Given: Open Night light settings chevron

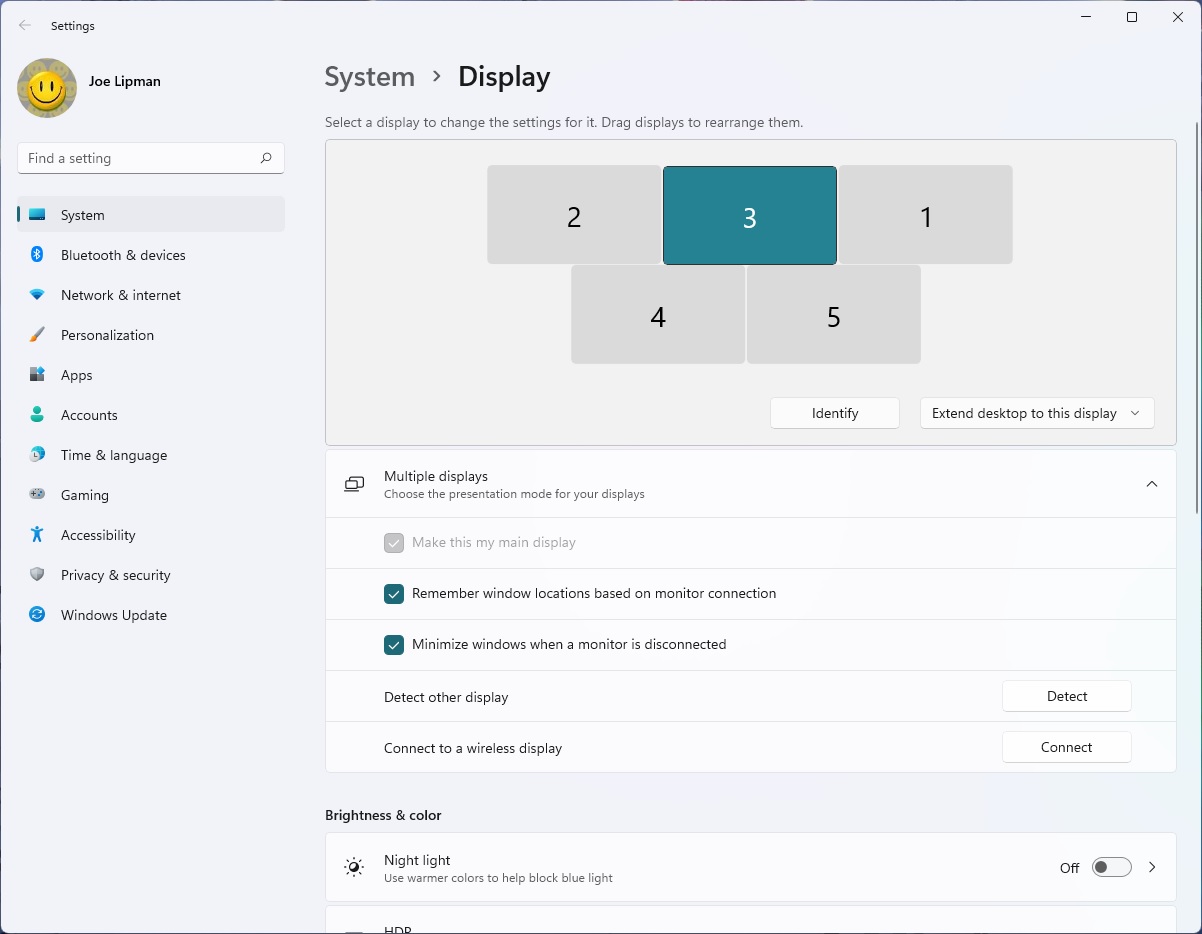Looking at the screenshot, I should pos(1152,867).
